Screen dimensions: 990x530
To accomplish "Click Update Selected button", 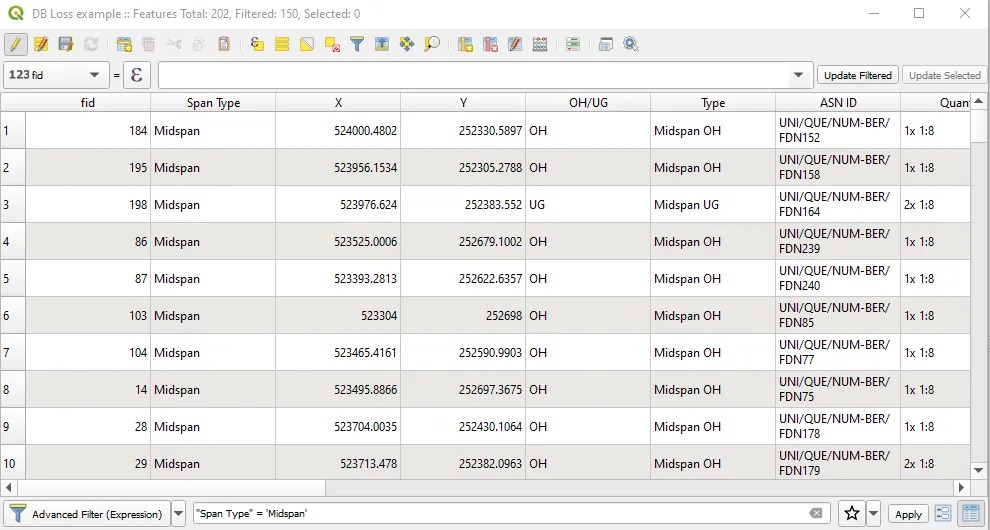I will coord(944,75).
